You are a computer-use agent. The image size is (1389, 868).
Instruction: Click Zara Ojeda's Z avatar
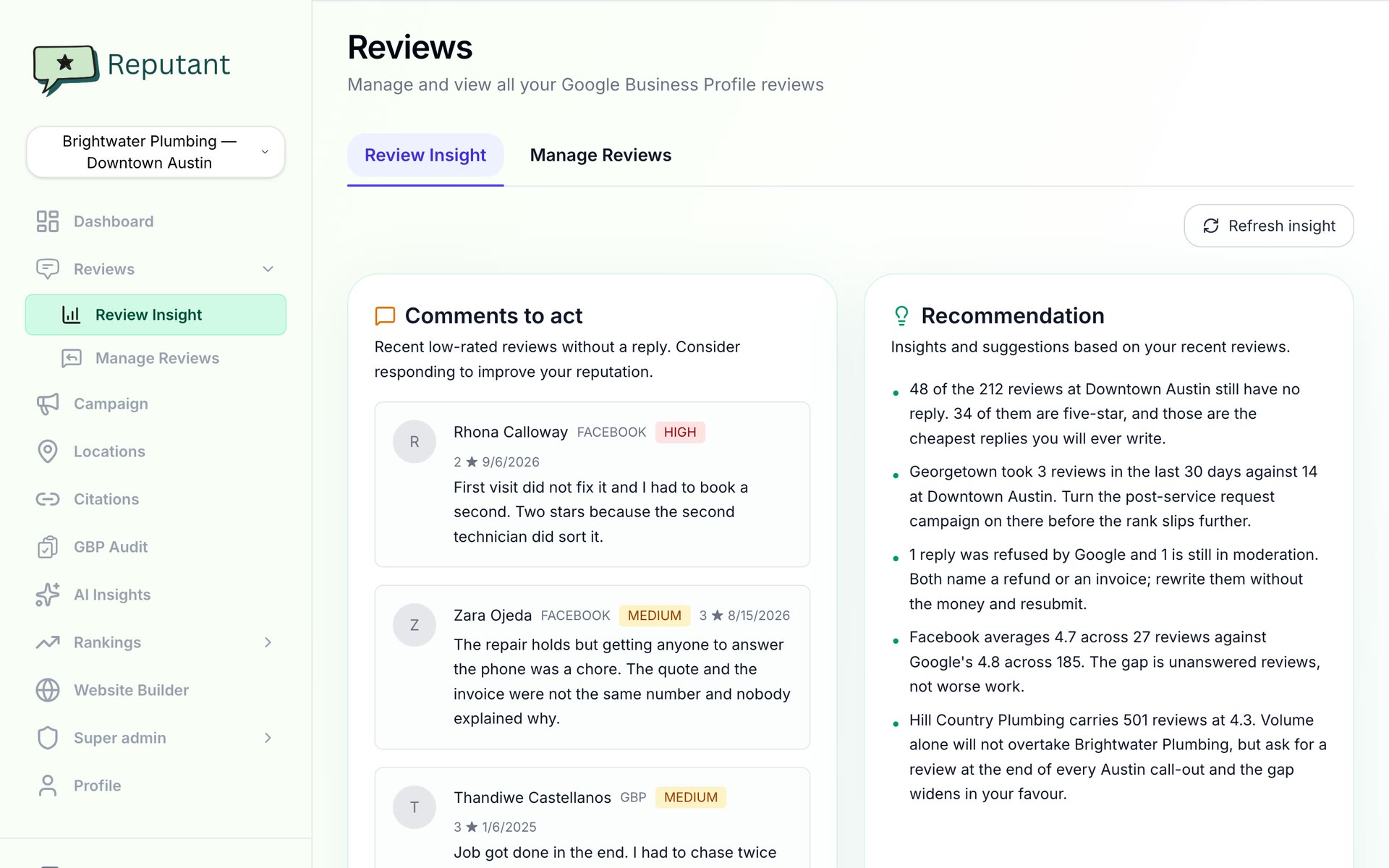[415, 625]
